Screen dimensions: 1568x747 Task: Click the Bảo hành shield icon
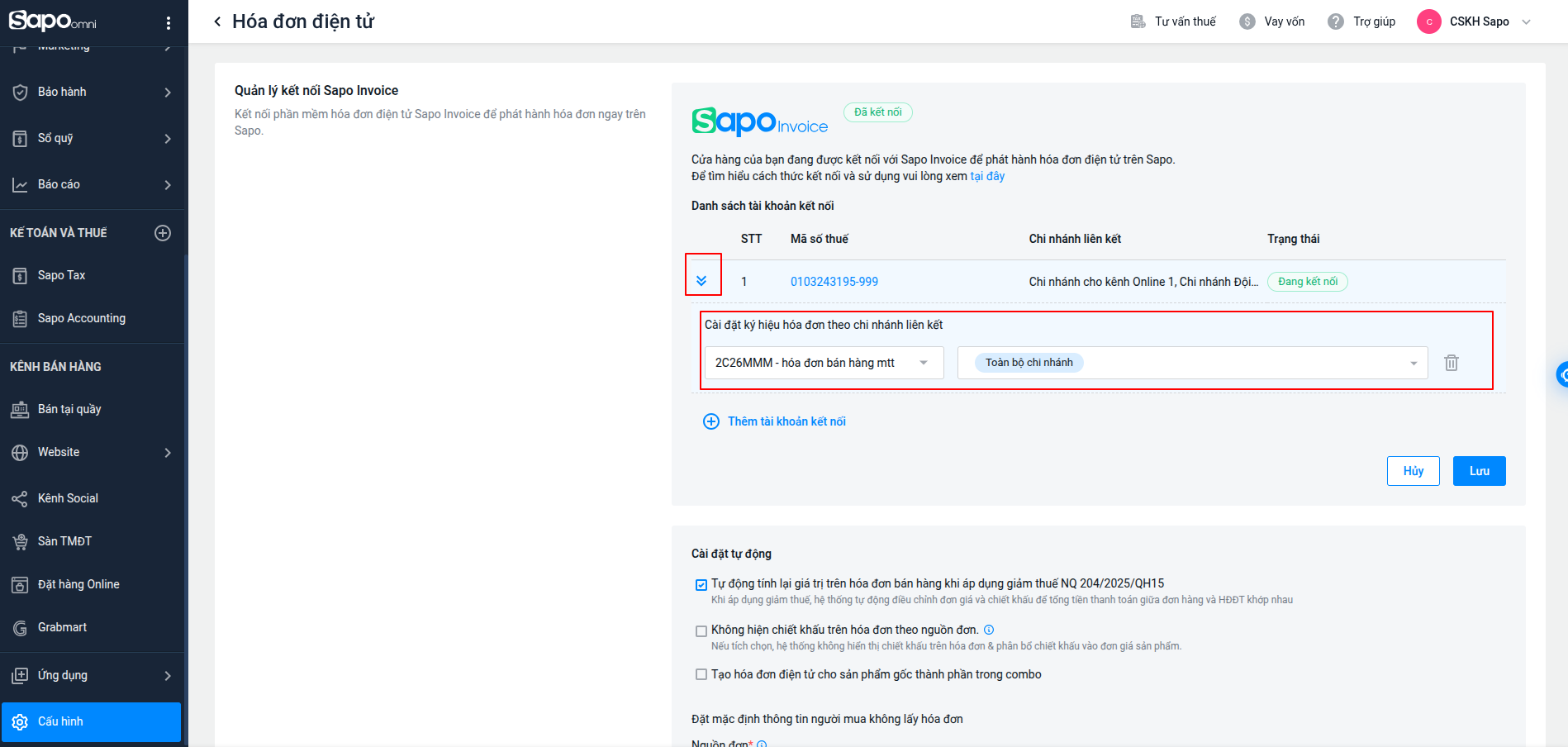tap(20, 92)
